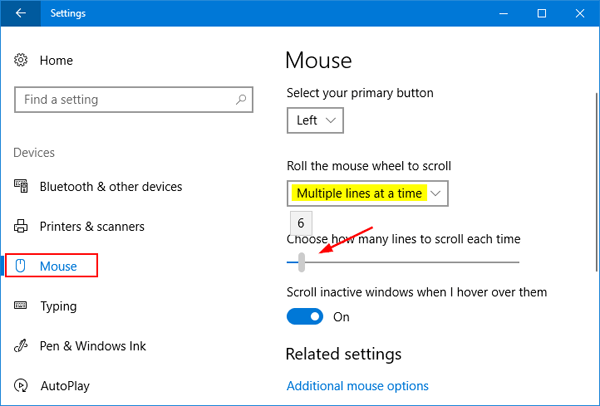This screenshot has width=600, height=406.
Task: Go to Settings Home
Action: click(56, 61)
